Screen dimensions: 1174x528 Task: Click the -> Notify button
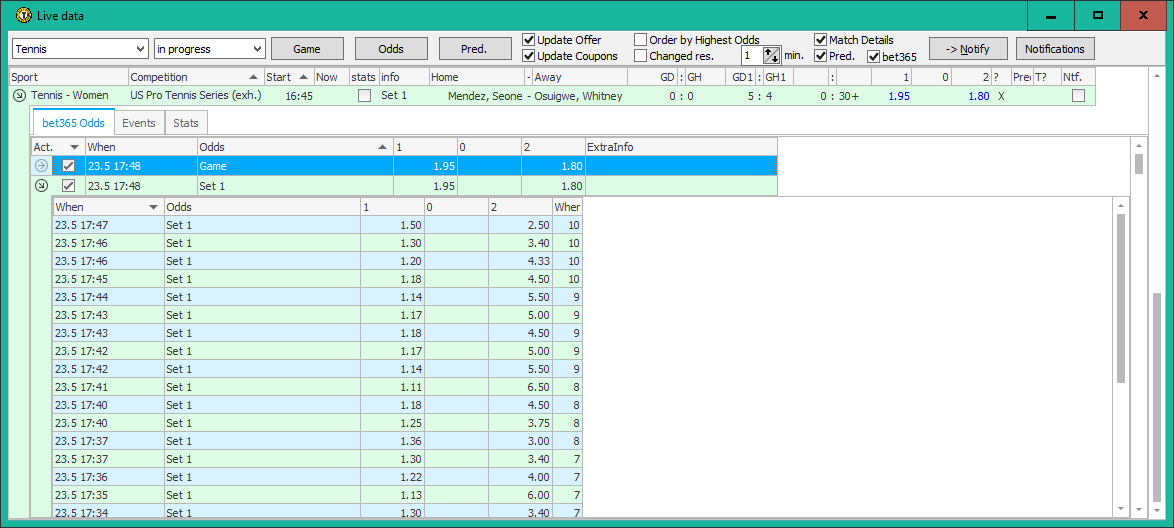coord(968,49)
